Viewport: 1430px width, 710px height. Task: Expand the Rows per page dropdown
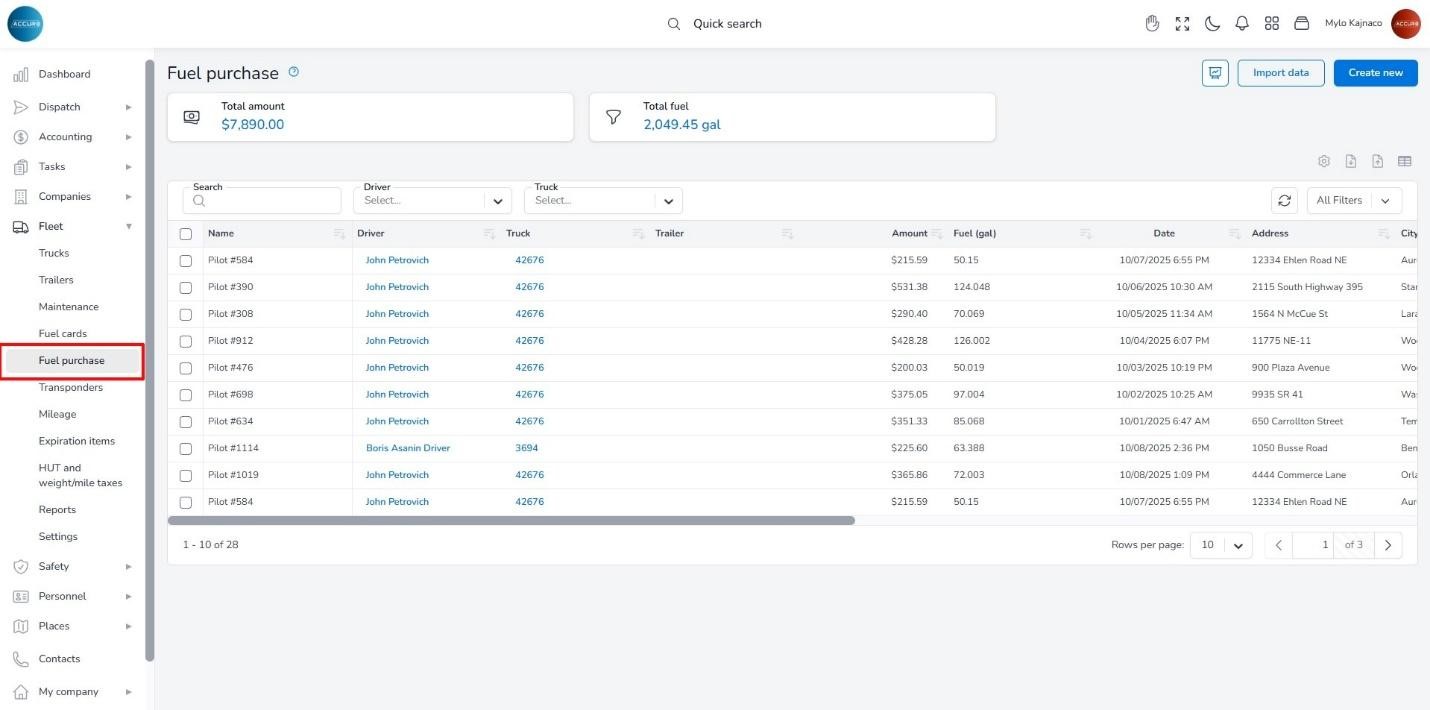pyautogui.click(x=1221, y=545)
